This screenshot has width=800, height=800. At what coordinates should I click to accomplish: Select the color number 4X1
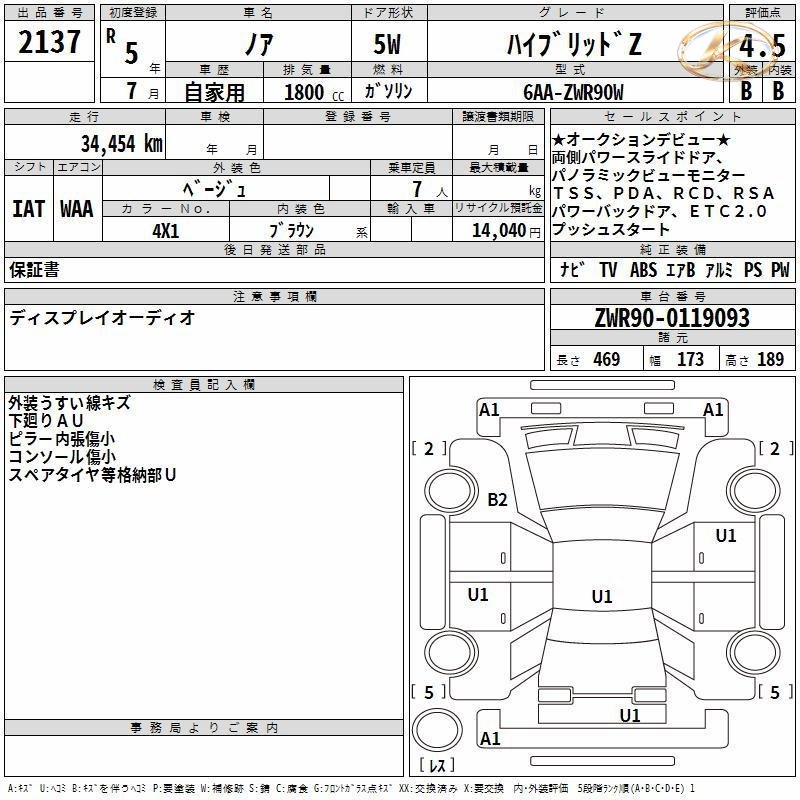pyautogui.click(x=165, y=231)
